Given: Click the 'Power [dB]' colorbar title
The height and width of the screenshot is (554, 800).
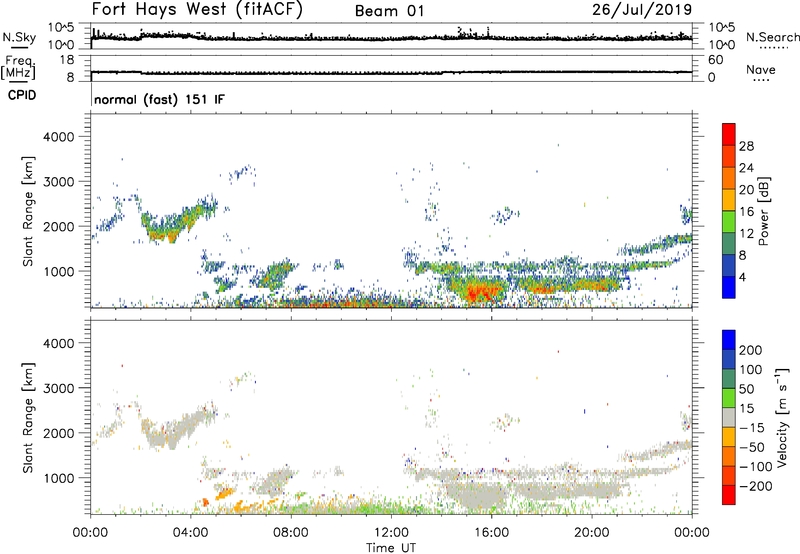Looking at the screenshot, I should point(764,211).
